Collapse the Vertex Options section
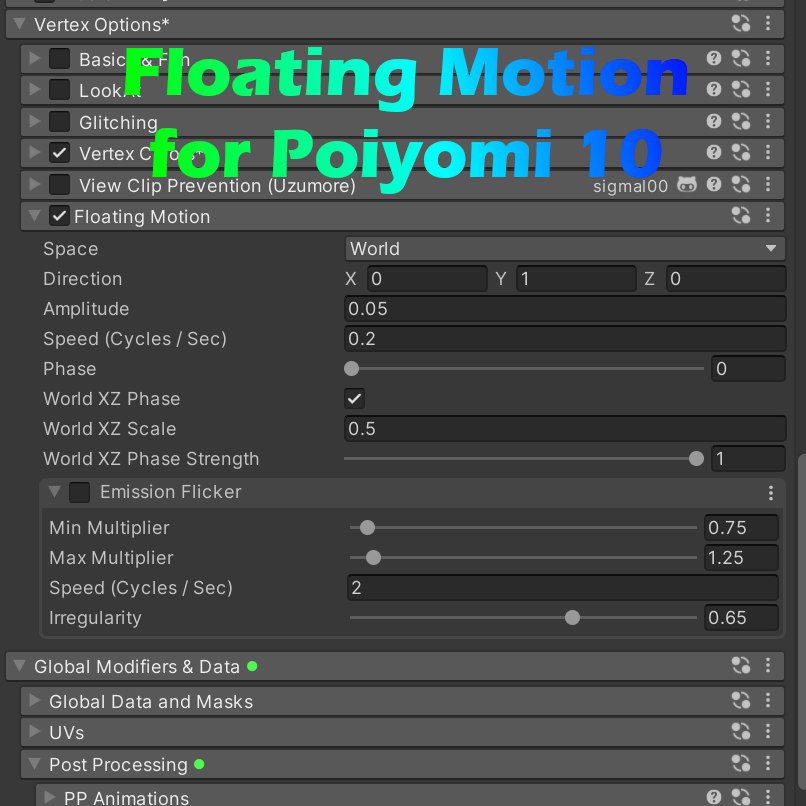806x806 pixels. click(x=20, y=24)
